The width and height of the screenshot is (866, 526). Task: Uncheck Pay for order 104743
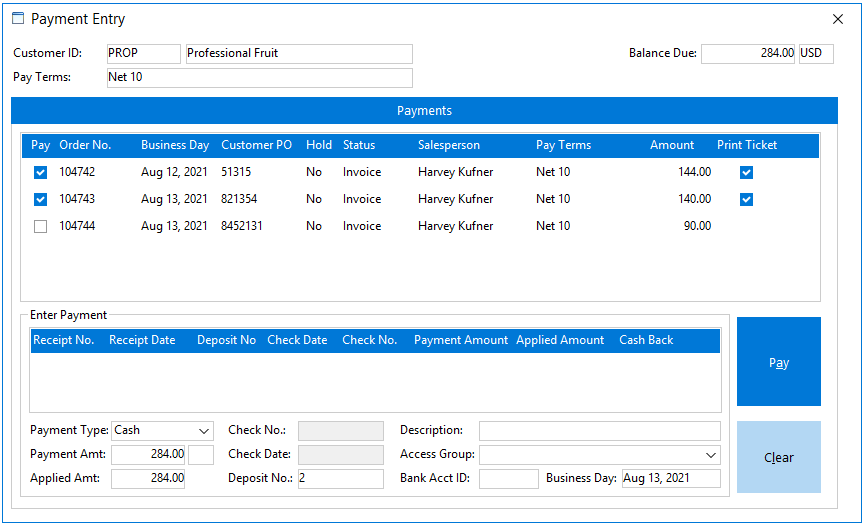tap(40, 199)
